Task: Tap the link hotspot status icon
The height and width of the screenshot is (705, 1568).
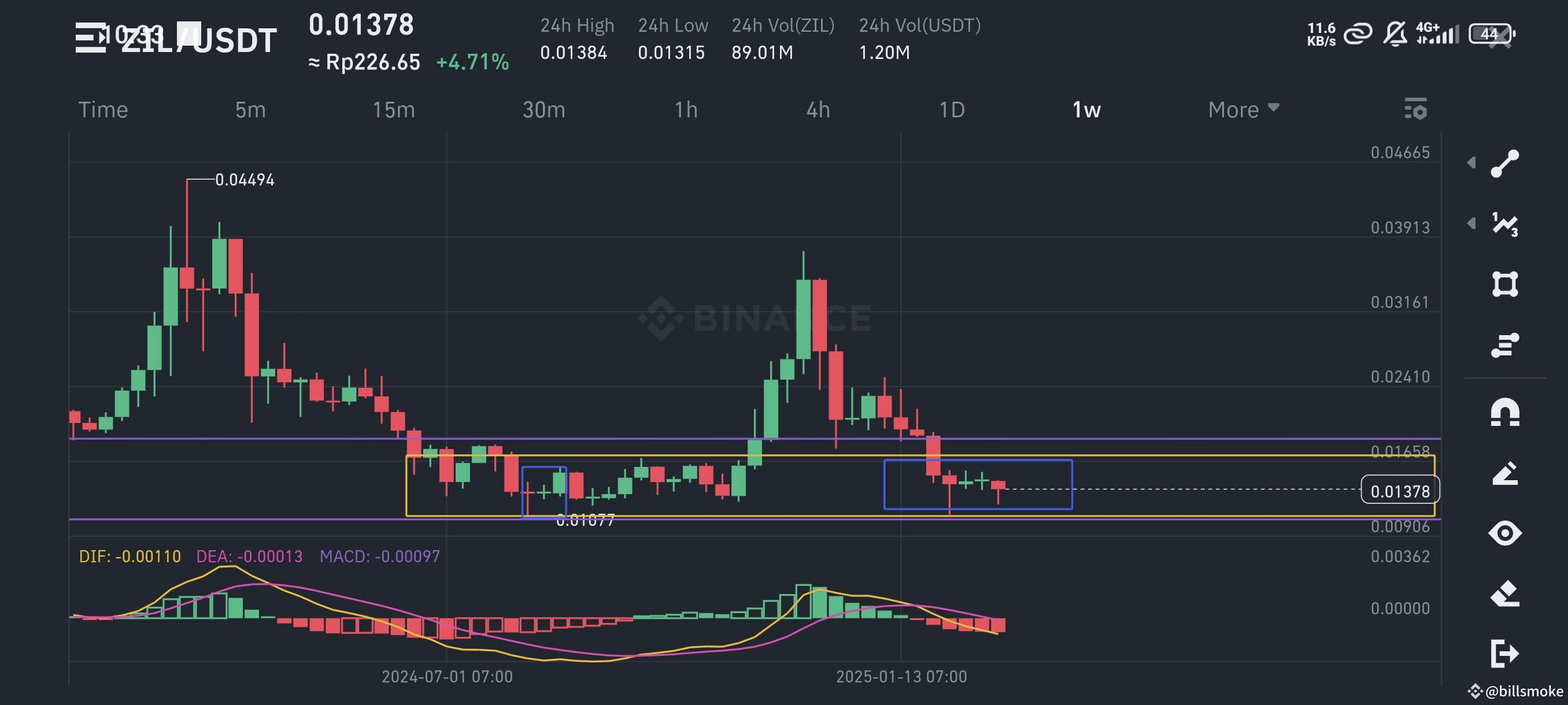Action: (x=1358, y=34)
